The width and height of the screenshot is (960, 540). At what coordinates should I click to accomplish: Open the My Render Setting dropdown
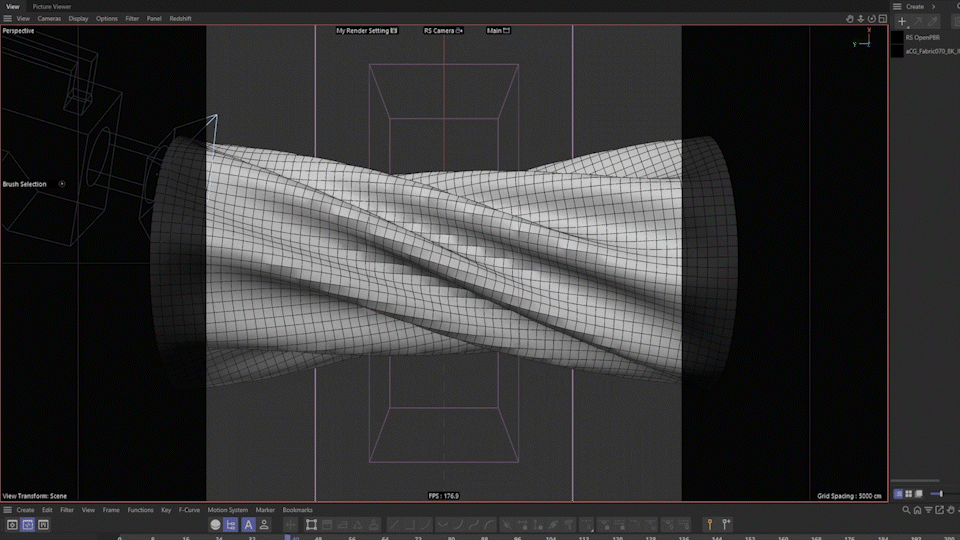pyautogui.click(x=367, y=31)
